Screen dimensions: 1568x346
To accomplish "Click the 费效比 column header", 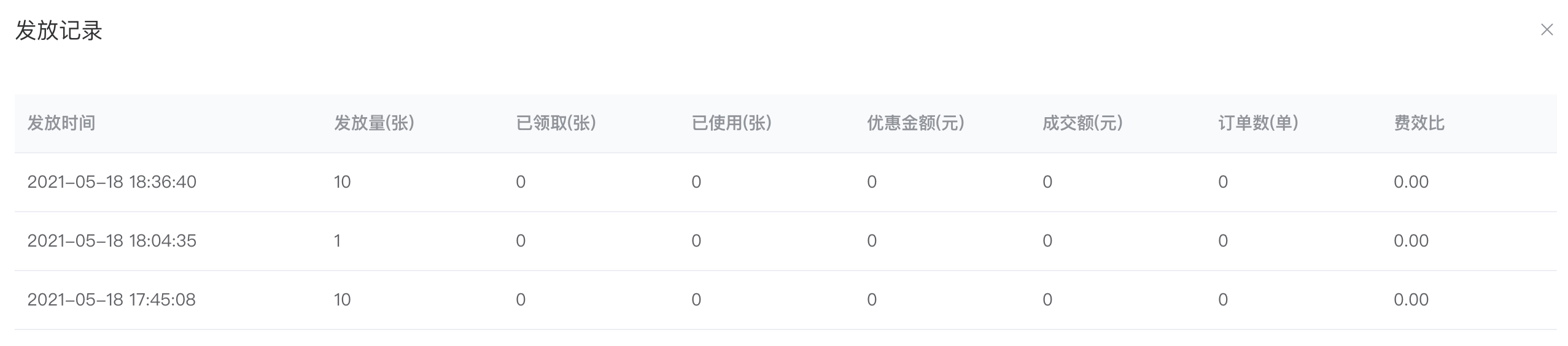I will [1419, 123].
